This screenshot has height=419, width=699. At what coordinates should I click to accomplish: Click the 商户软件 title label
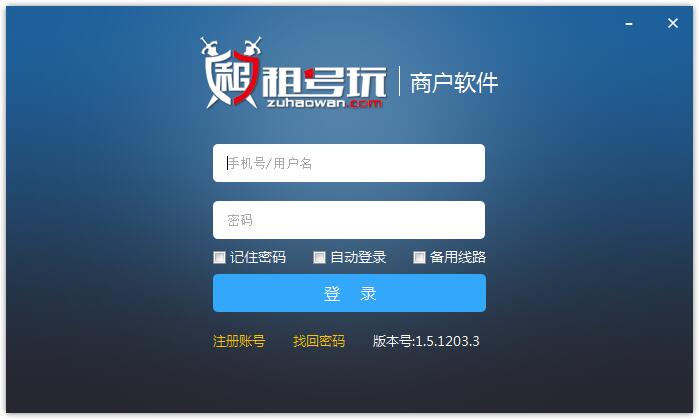click(453, 83)
